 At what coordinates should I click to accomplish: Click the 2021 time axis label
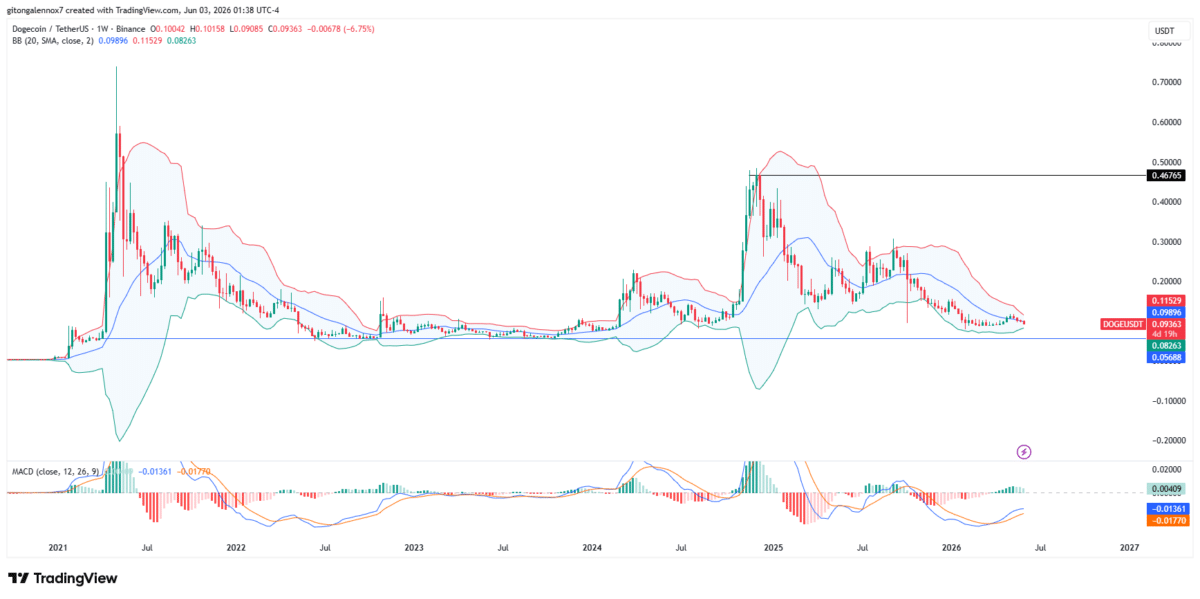pyautogui.click(x=58, y=547)
